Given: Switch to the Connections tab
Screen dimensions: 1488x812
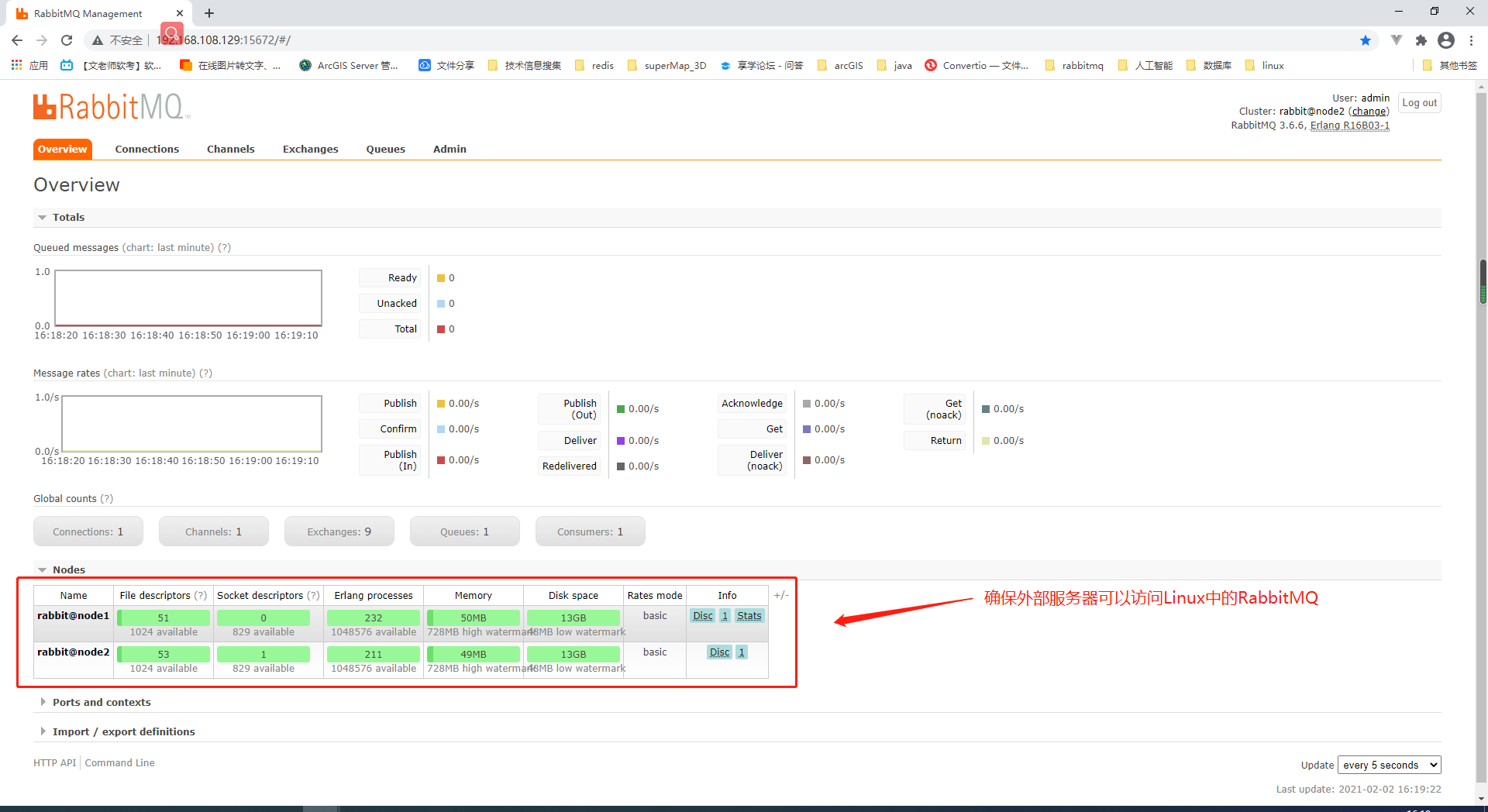Looking at the screenshot, I should point(147,149).
